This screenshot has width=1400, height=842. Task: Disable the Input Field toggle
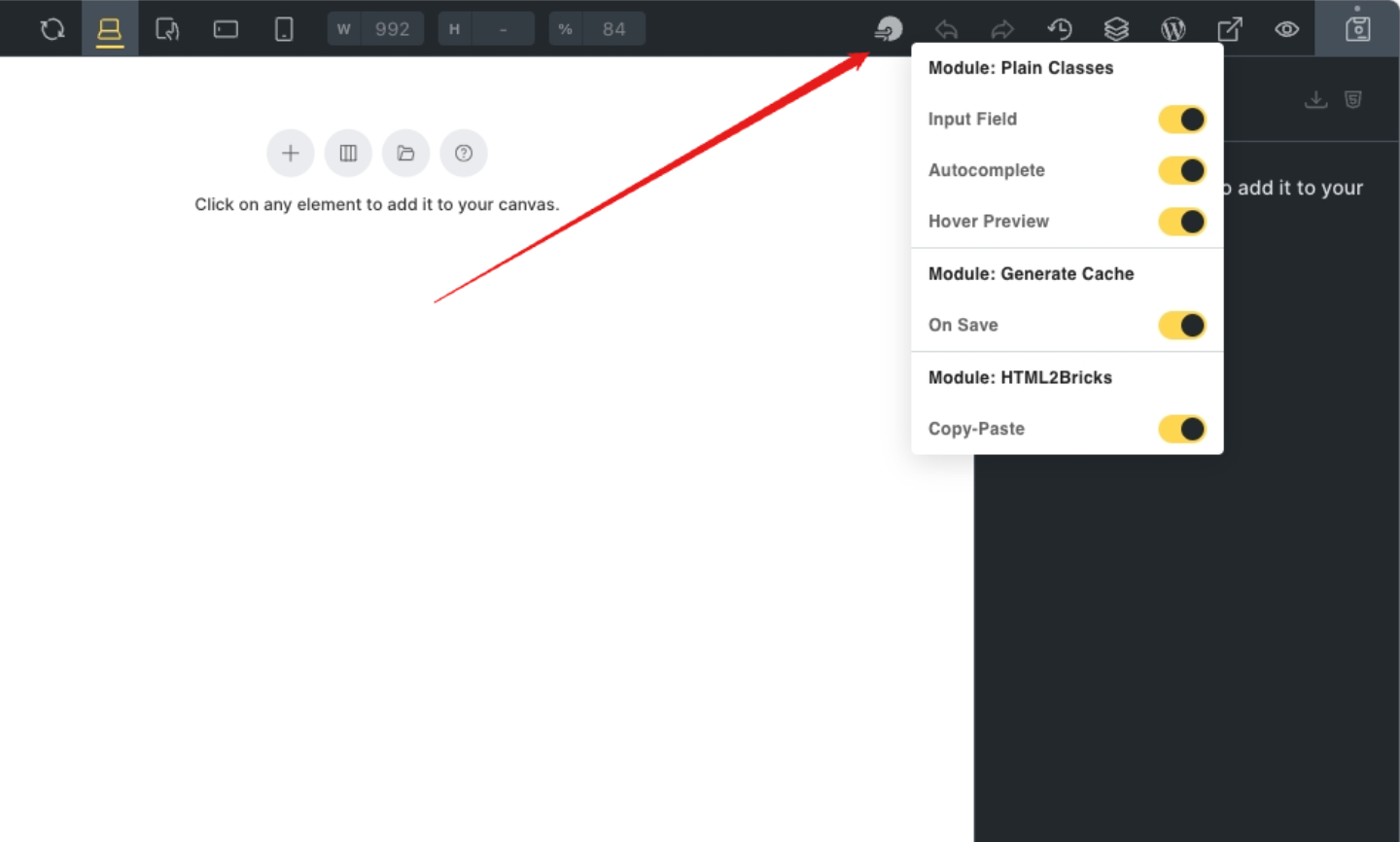[1181, 119]
